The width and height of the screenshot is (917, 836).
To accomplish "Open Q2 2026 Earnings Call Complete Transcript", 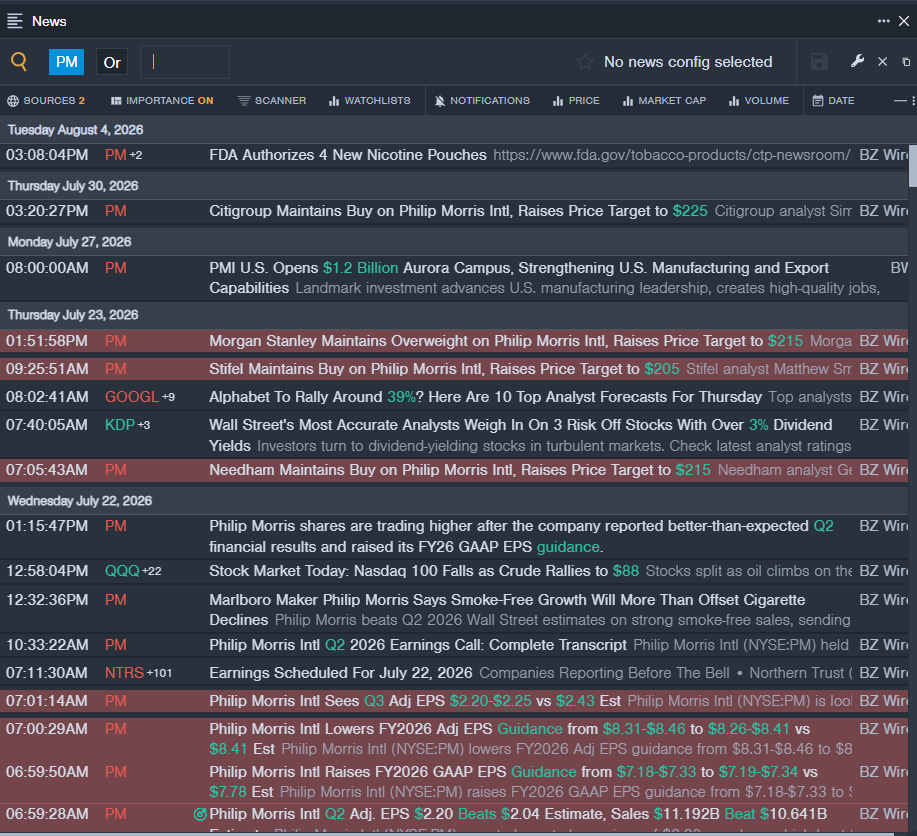I will pyautogui.click(x=418, y=645).
